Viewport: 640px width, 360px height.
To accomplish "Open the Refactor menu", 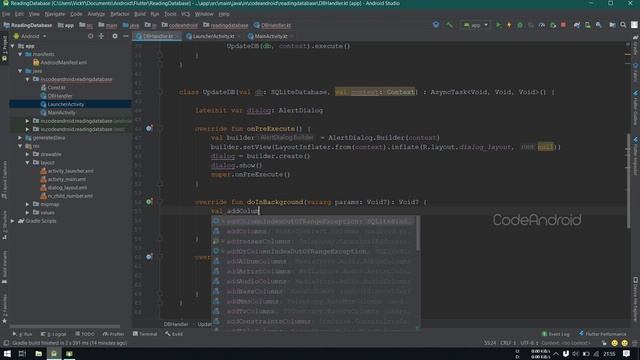I will (120, 14).
